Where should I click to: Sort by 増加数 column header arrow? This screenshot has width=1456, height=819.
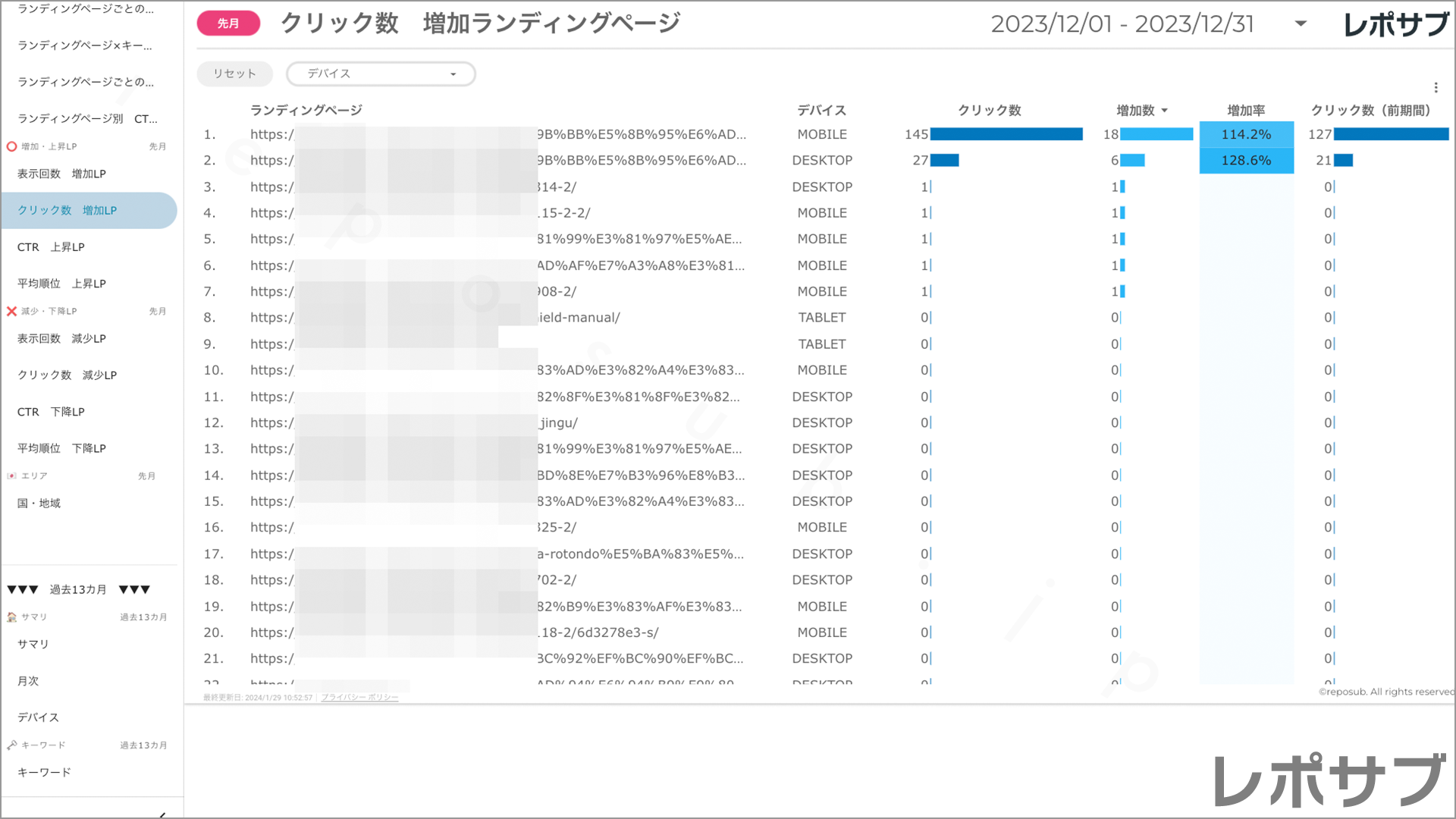[x=1165, y=111]
